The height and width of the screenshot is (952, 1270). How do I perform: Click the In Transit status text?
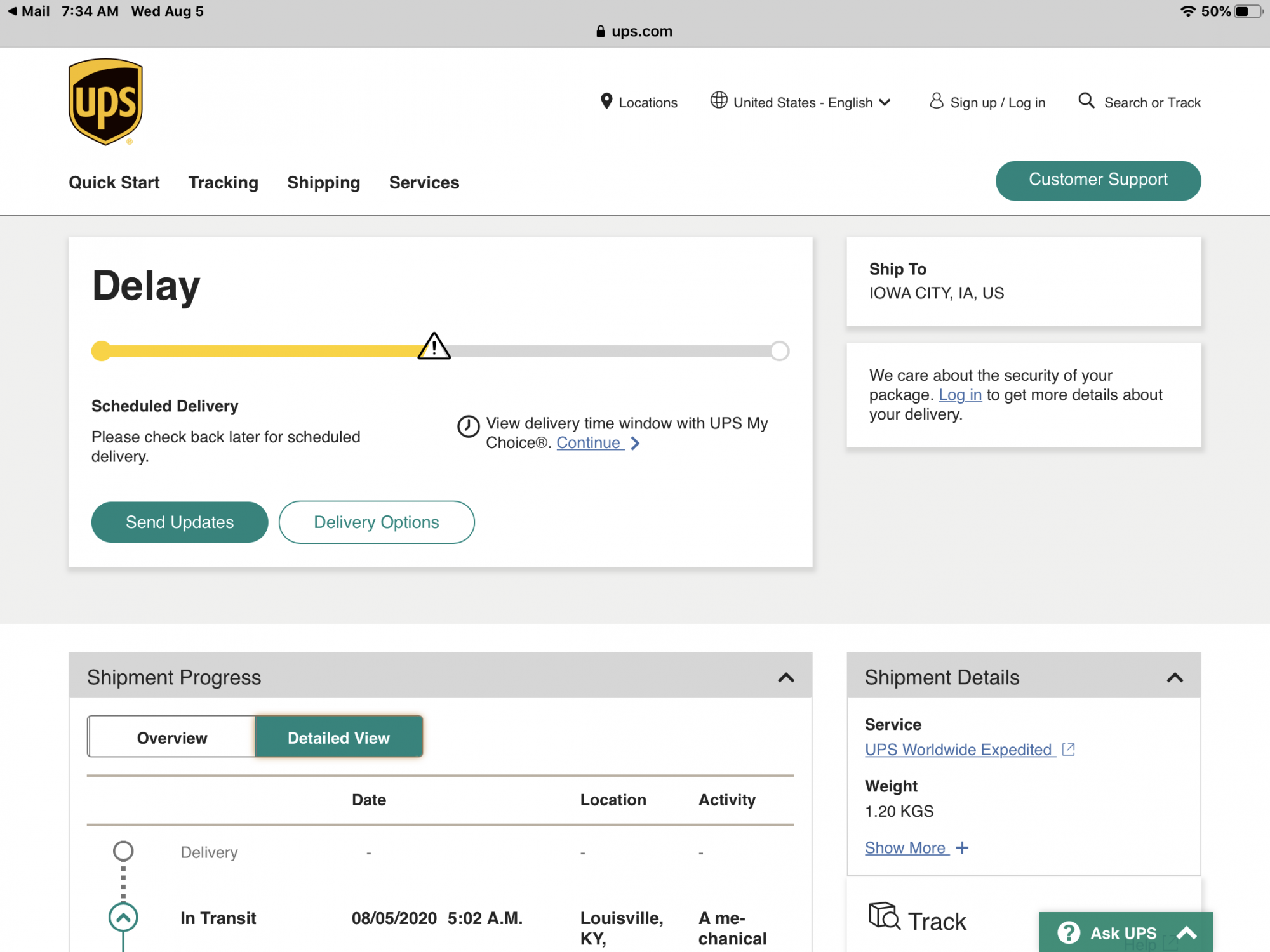point(218,918)
